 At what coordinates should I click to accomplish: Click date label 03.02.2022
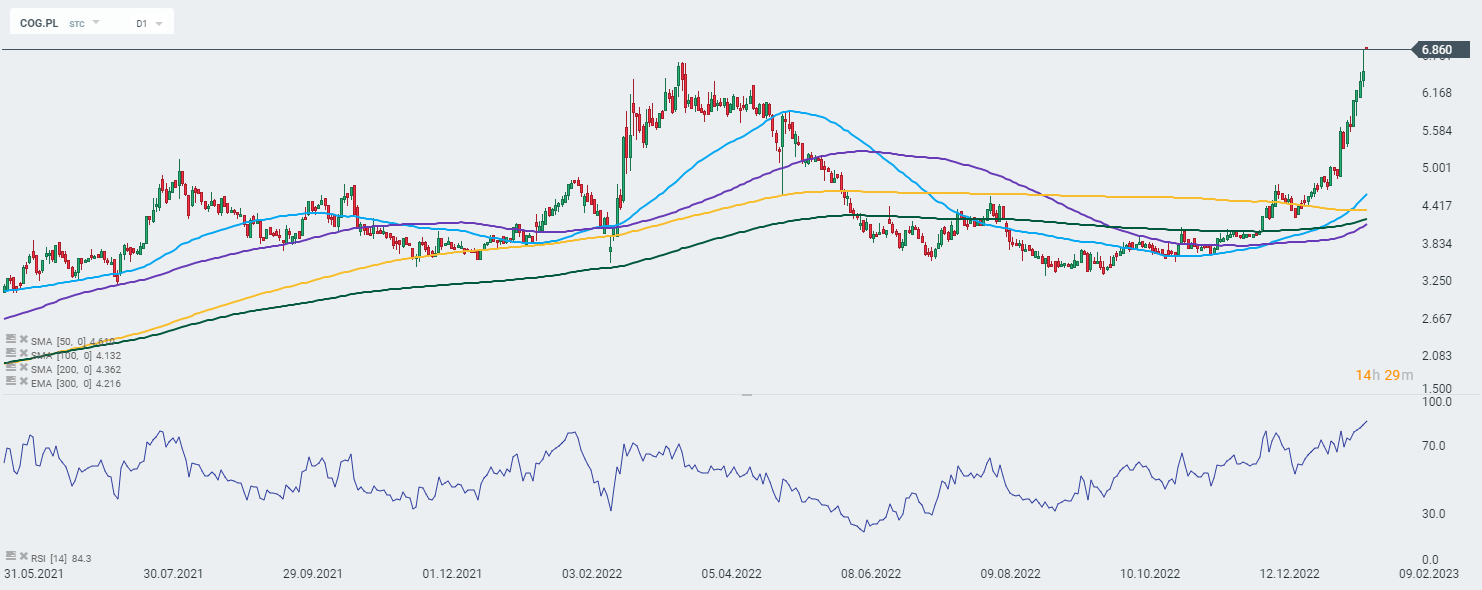point(592,575)
